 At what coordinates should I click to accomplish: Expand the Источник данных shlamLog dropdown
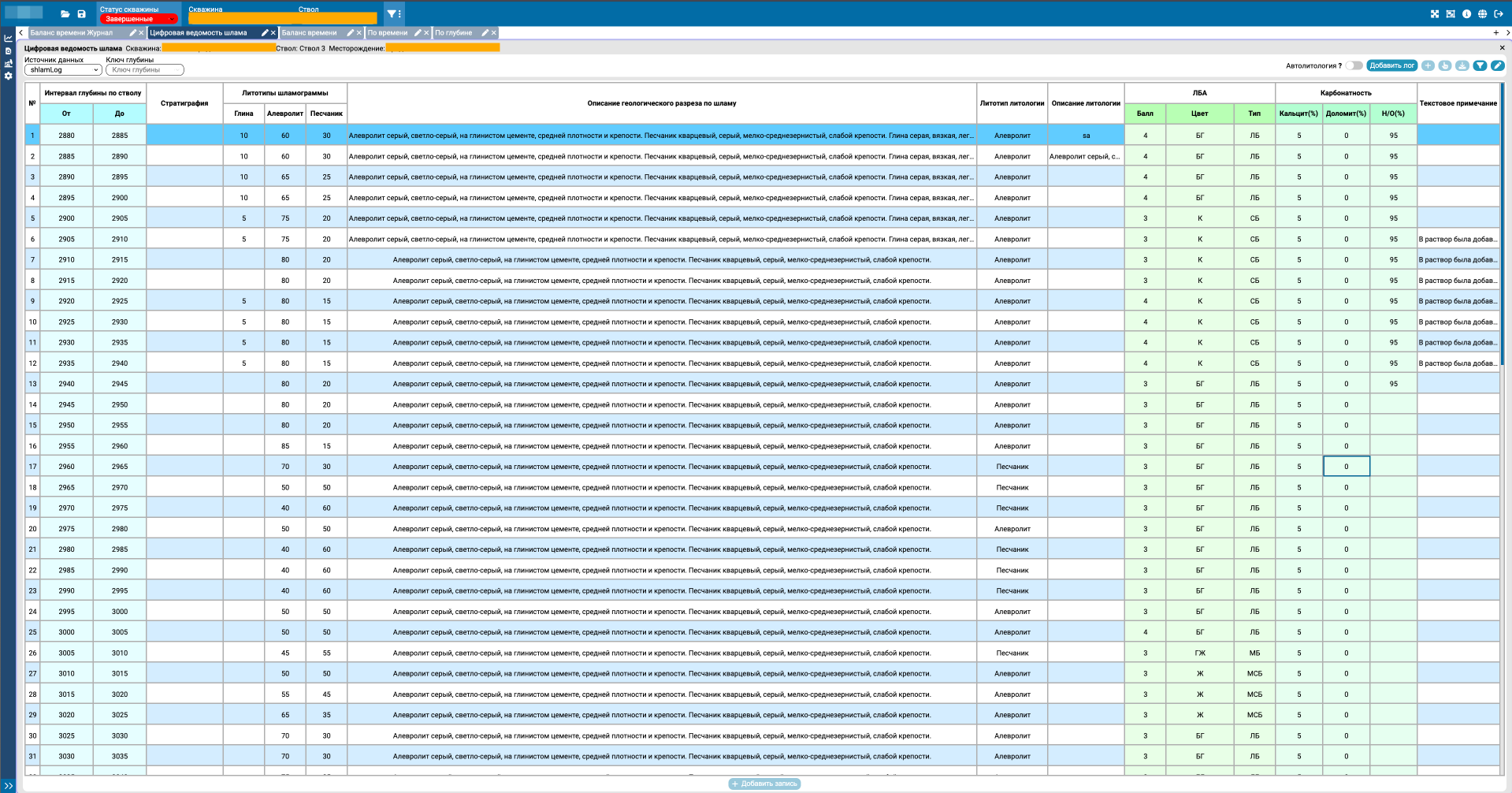63,70
